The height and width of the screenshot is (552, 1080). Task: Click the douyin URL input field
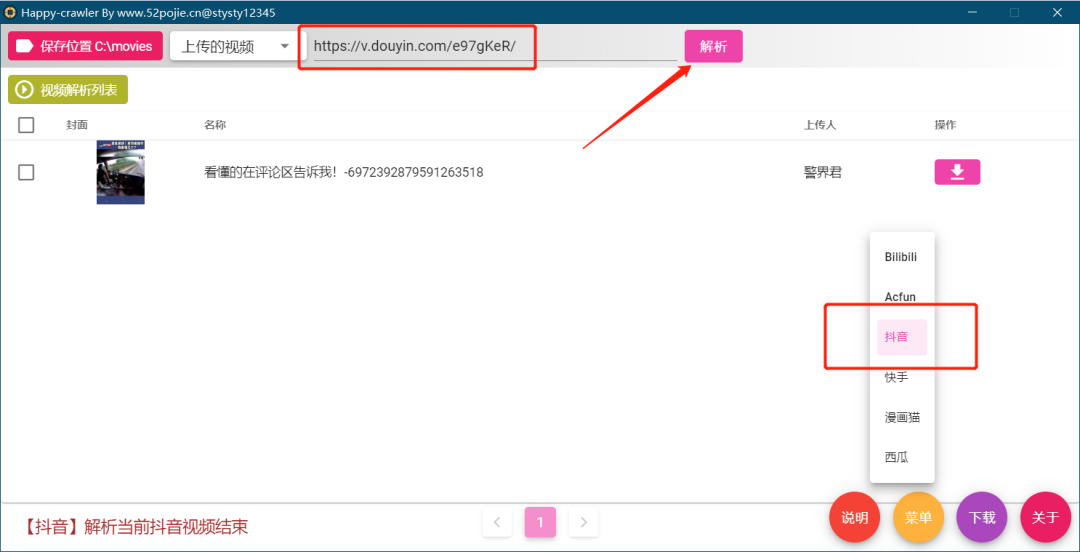pyautogui.click(x=495, y=46)
